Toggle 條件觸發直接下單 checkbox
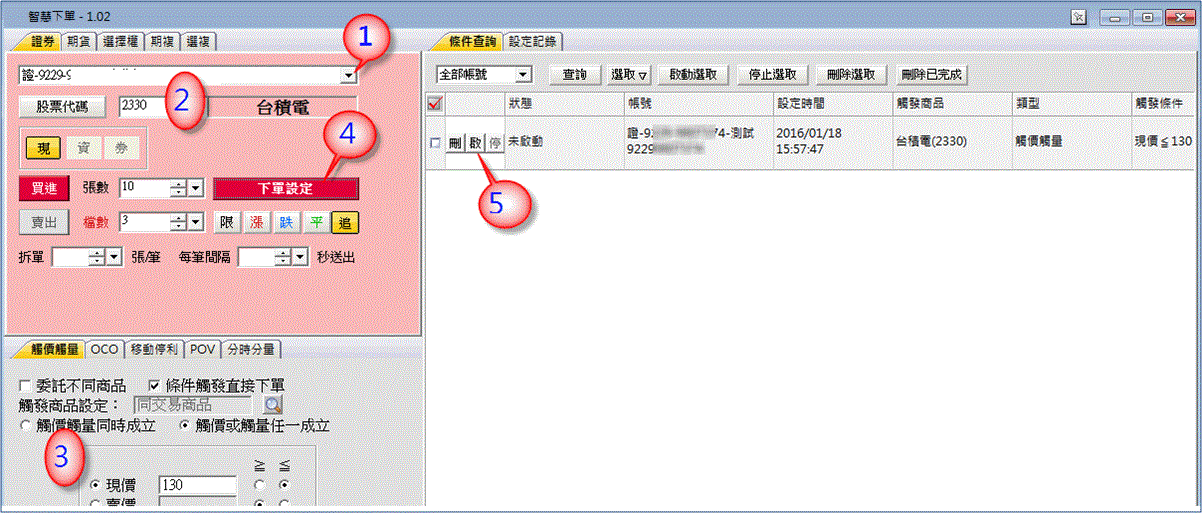Viewport: 1202px width, 513px height. click(155, 385)
